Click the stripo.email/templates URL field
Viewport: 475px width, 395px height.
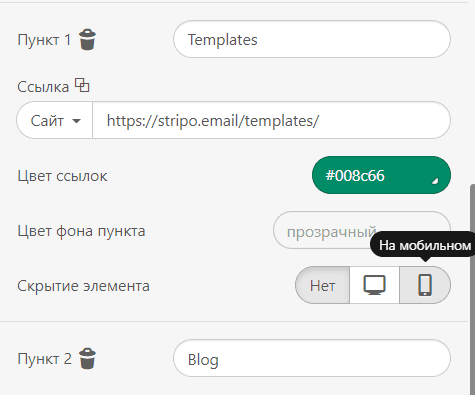click(271, 120)
